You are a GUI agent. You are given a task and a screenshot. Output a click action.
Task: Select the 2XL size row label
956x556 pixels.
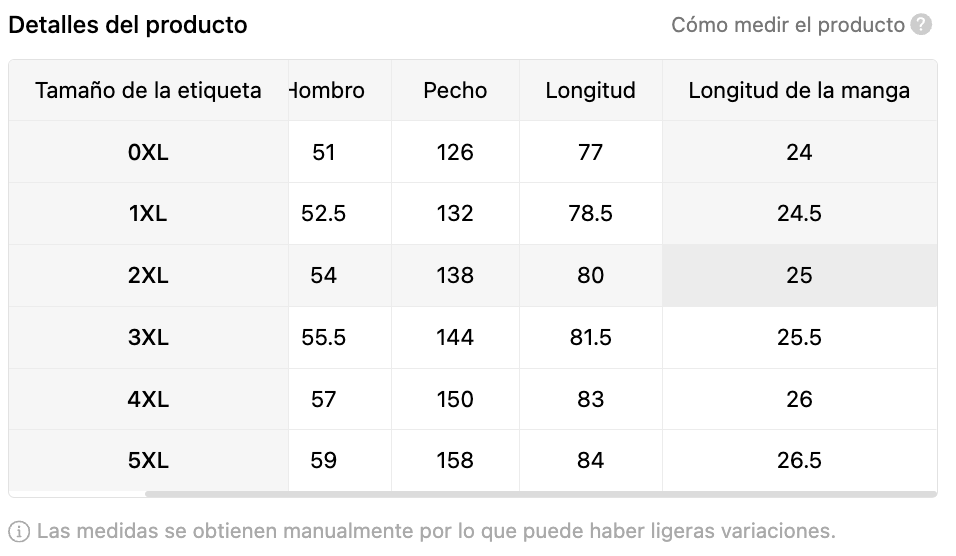tap(148, 276)
